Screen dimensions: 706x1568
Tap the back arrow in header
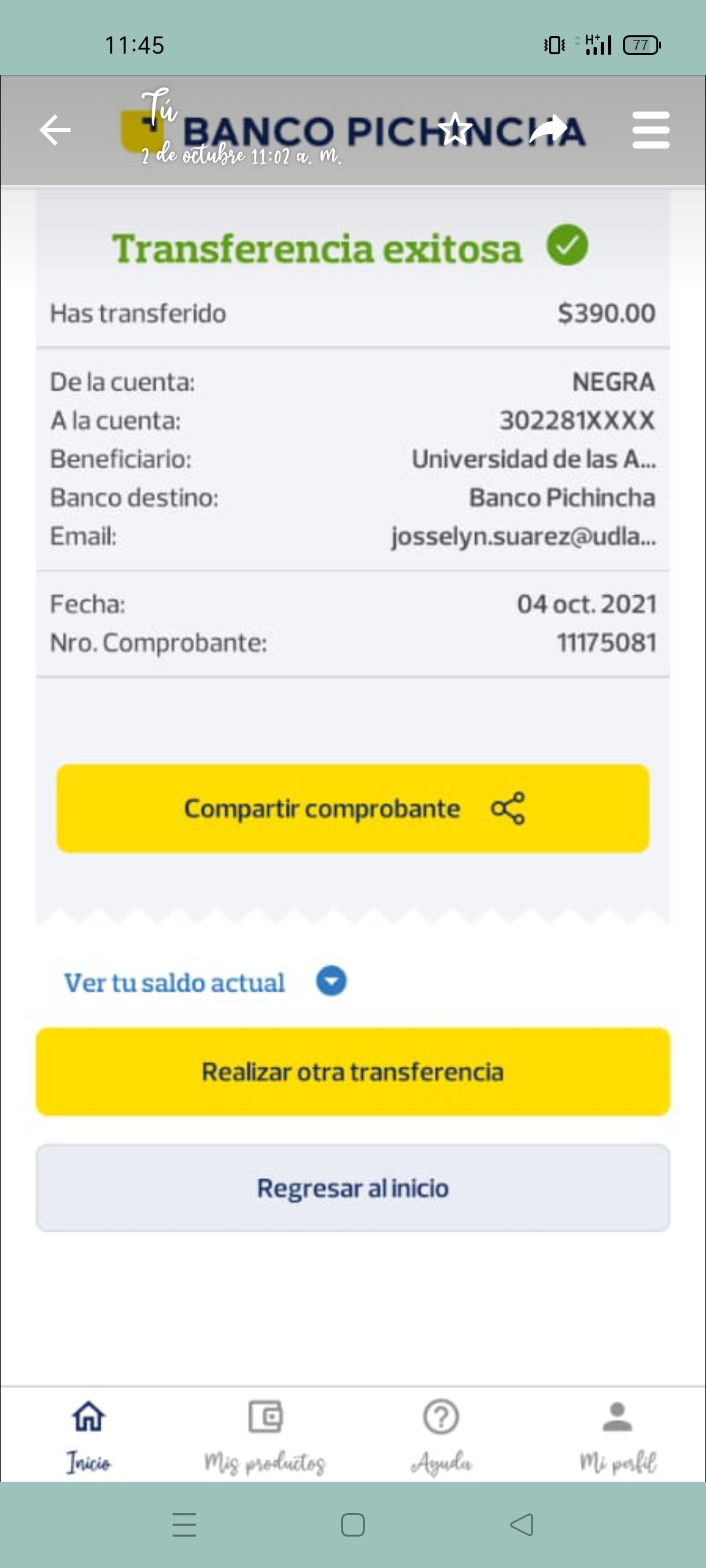55,130
